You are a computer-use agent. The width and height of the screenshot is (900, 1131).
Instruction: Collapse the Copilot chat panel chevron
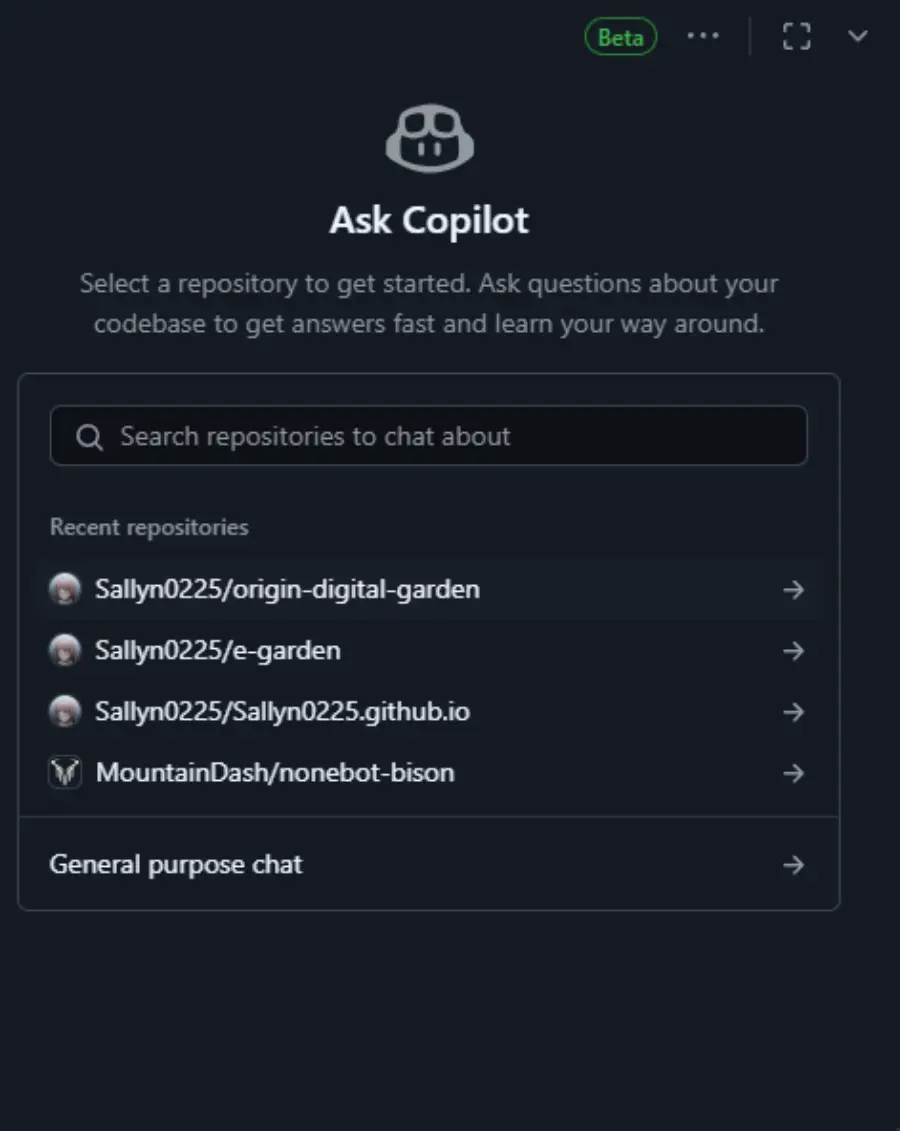857,36
